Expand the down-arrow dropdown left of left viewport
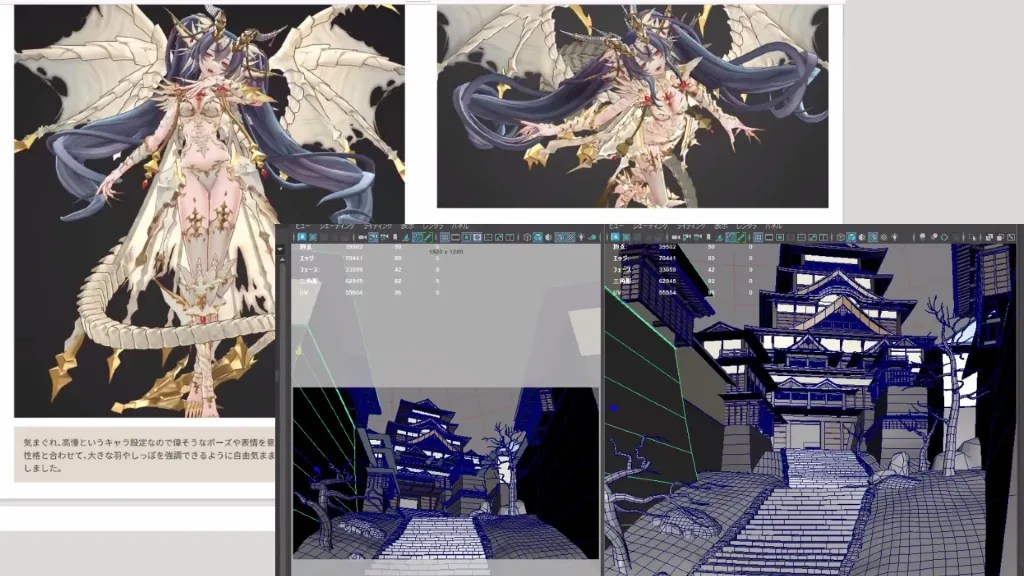The width and height of the screenshot is (1024, 576). point(280,249)
